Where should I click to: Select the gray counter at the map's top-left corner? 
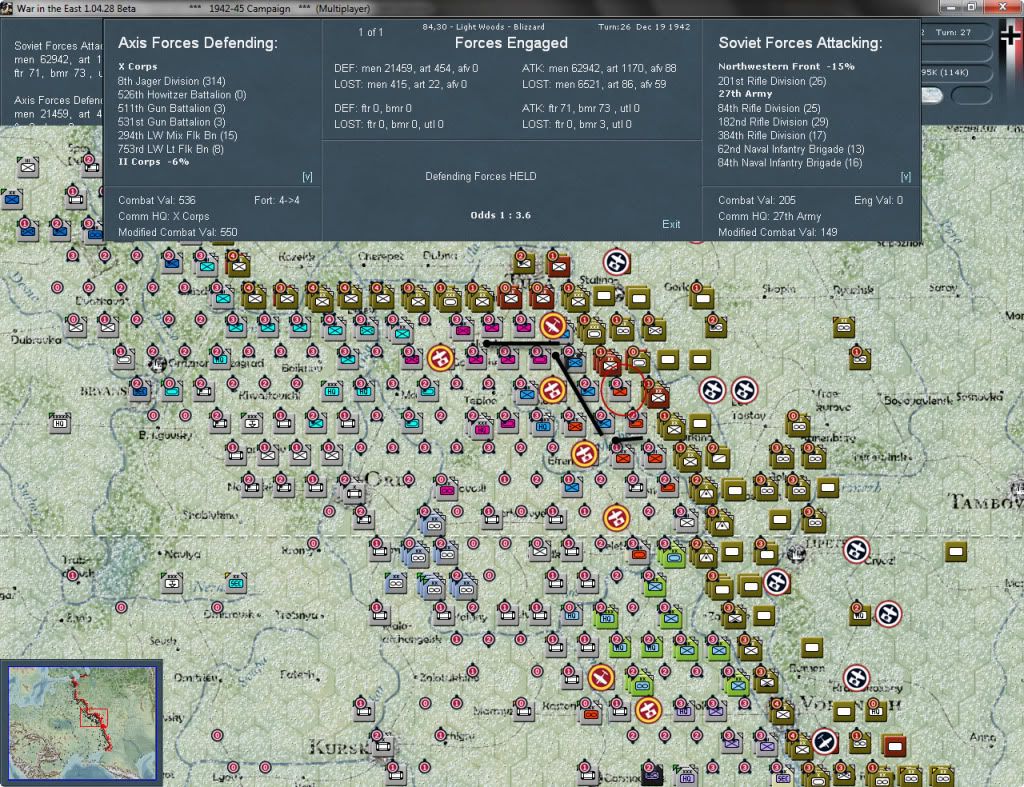point(27,167)
